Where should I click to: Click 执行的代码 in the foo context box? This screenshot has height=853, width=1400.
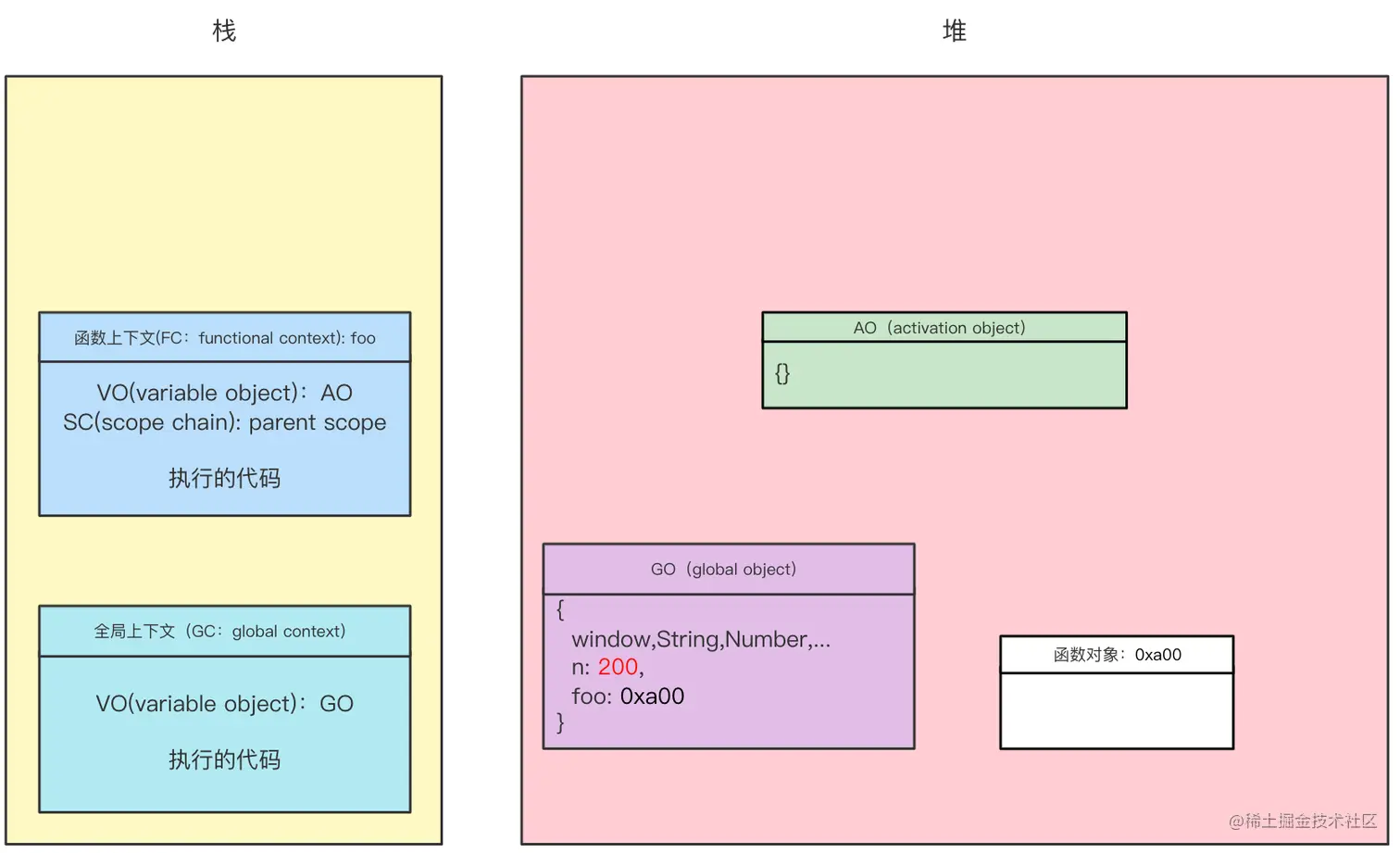click(x=225, y=478)
